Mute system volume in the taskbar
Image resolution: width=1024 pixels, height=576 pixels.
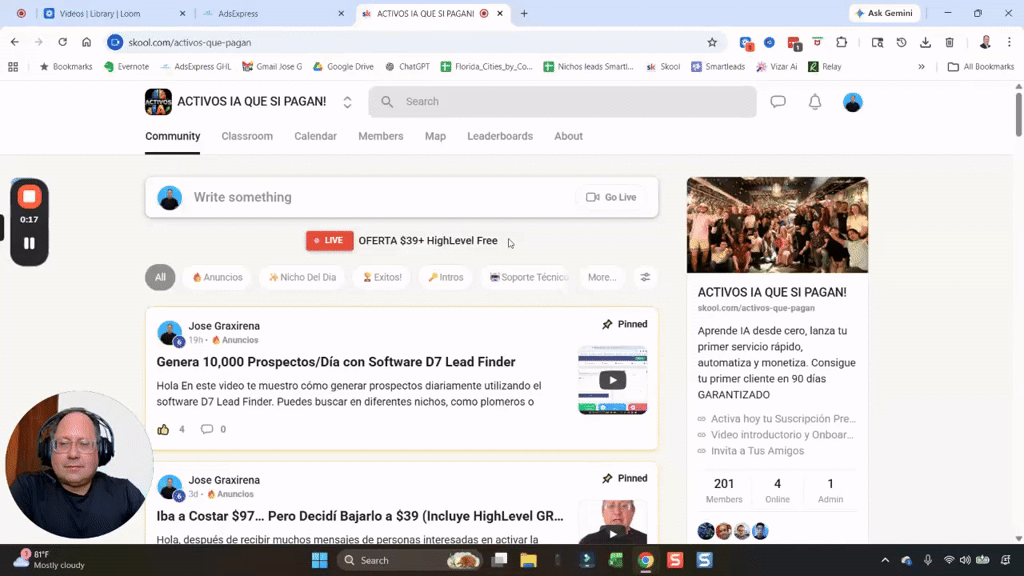(x=964, y=560)
